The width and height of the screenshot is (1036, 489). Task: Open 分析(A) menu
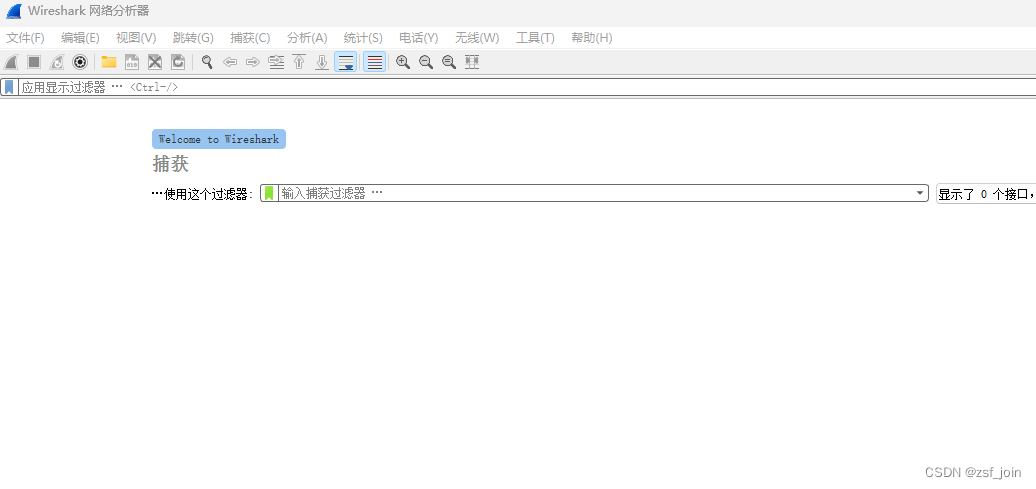(x=307, y=38)
